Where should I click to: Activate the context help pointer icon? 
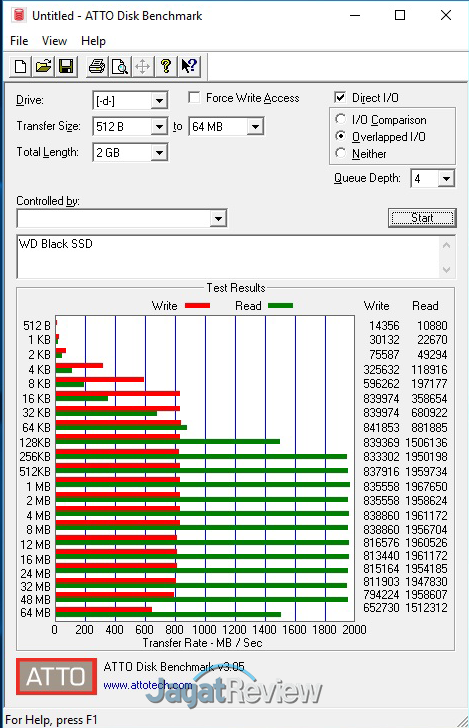[189, 66]
